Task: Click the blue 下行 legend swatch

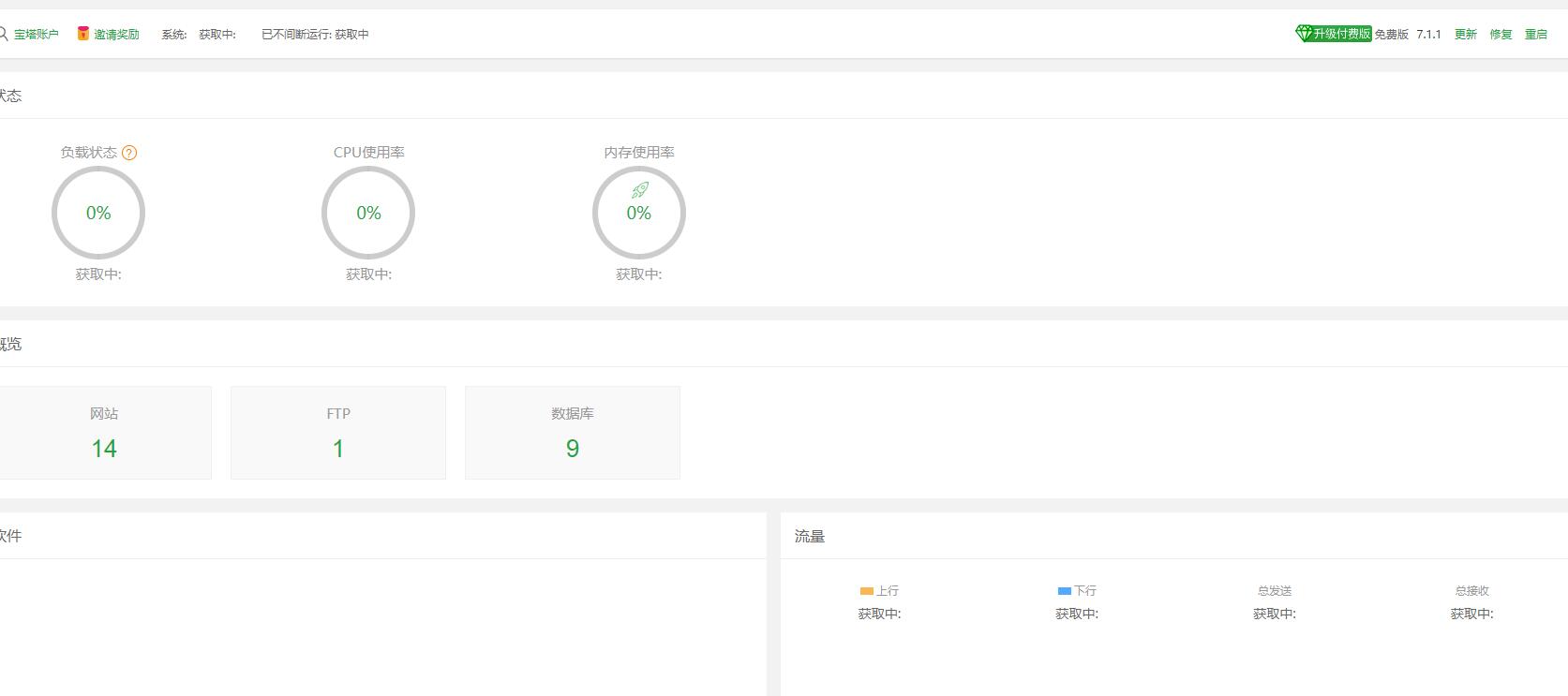Action: pos(1064,591)
